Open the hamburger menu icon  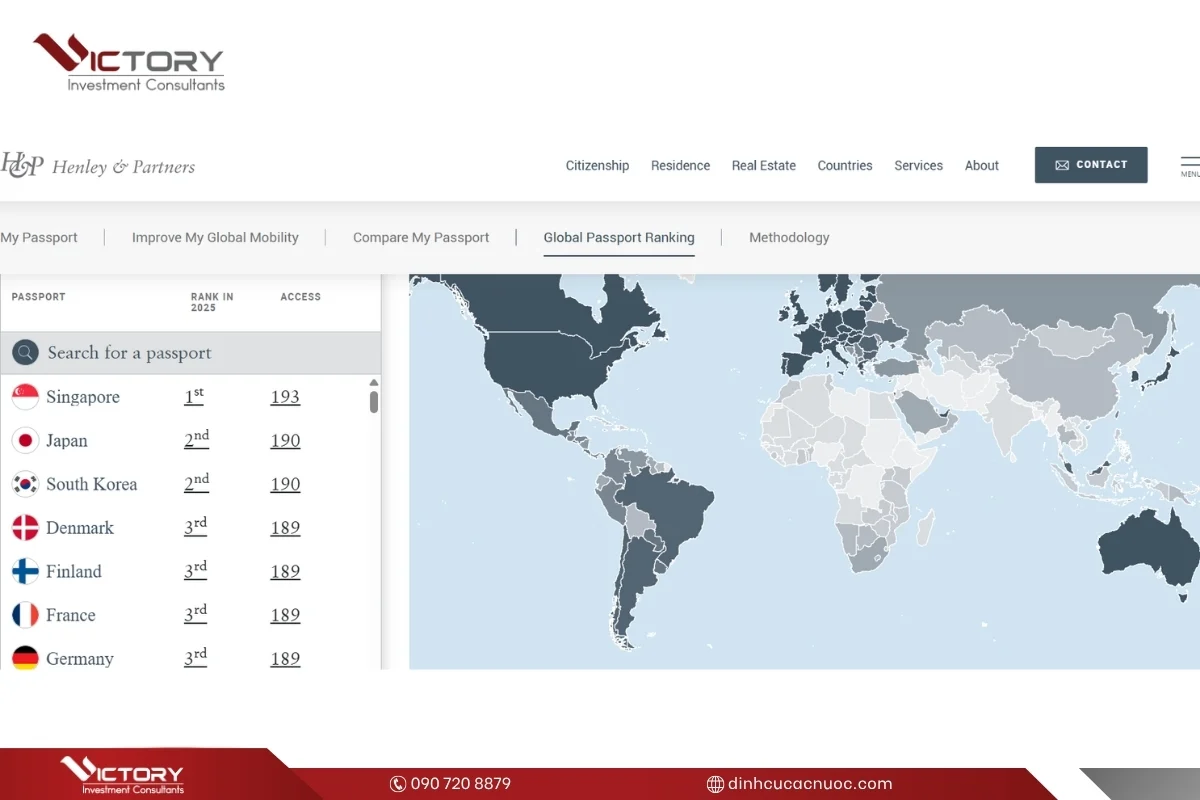pos(1190,164)
